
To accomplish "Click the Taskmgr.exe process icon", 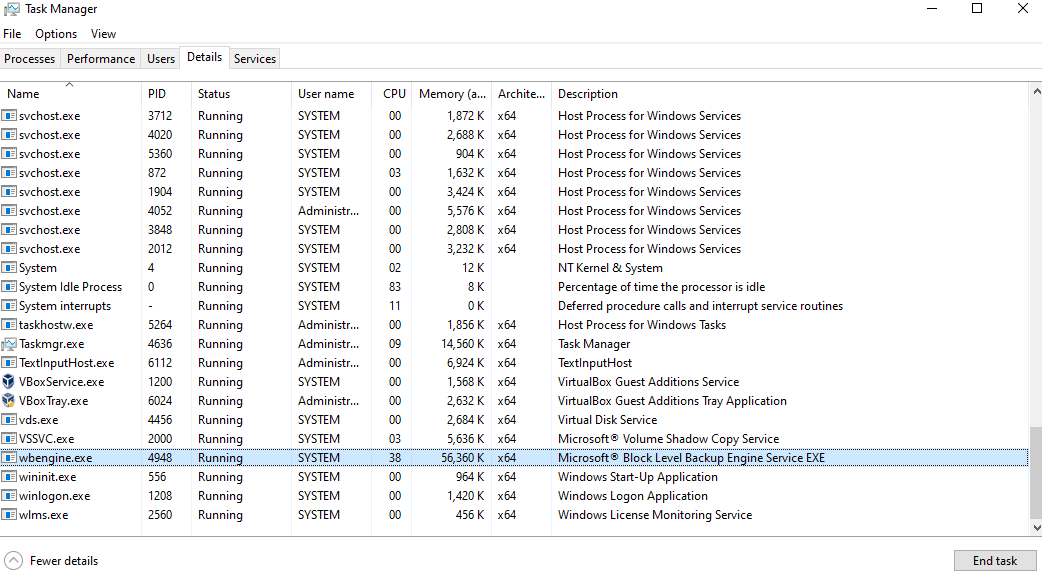I will coord(9,344).
